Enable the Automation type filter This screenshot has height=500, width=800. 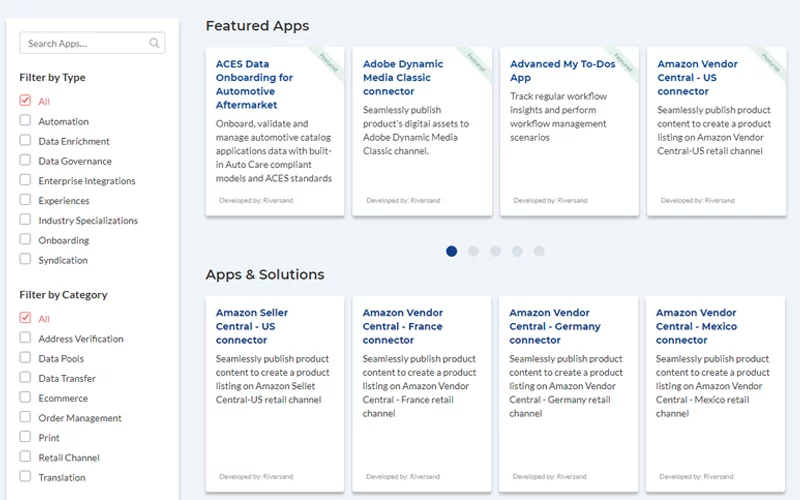pyautogui.click(x=25, y=120)
